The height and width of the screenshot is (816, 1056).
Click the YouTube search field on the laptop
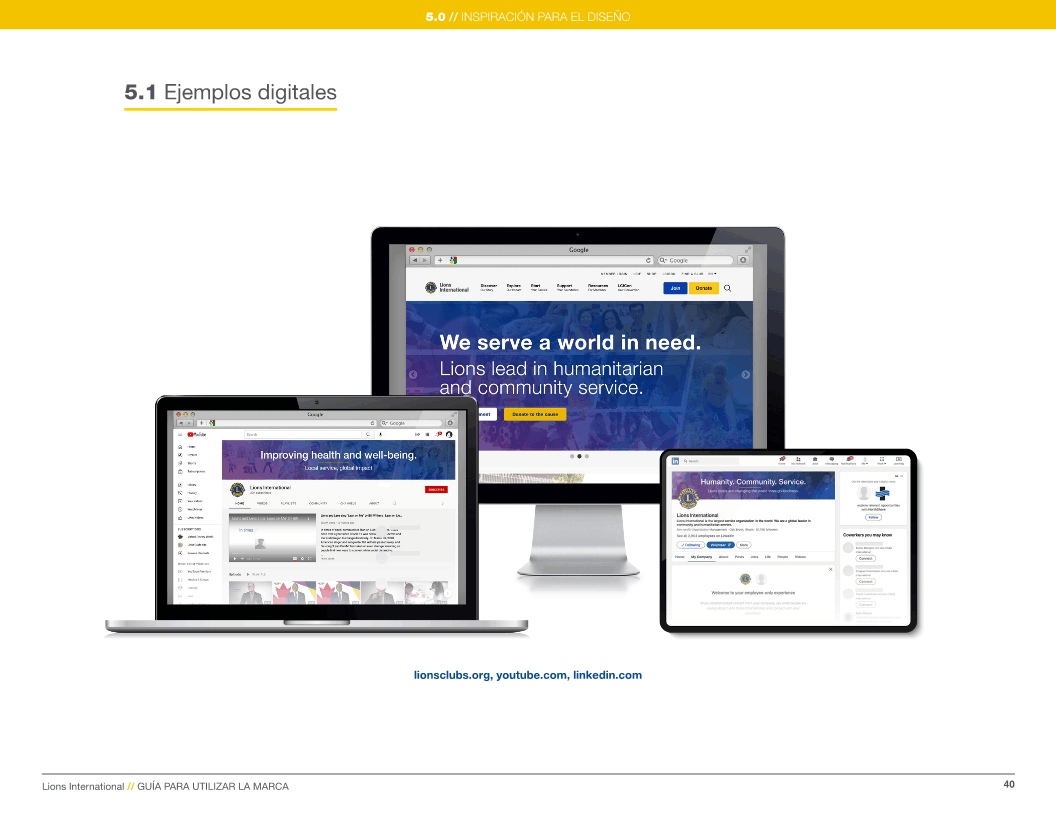pyautogui.click(x=303, y=434)
